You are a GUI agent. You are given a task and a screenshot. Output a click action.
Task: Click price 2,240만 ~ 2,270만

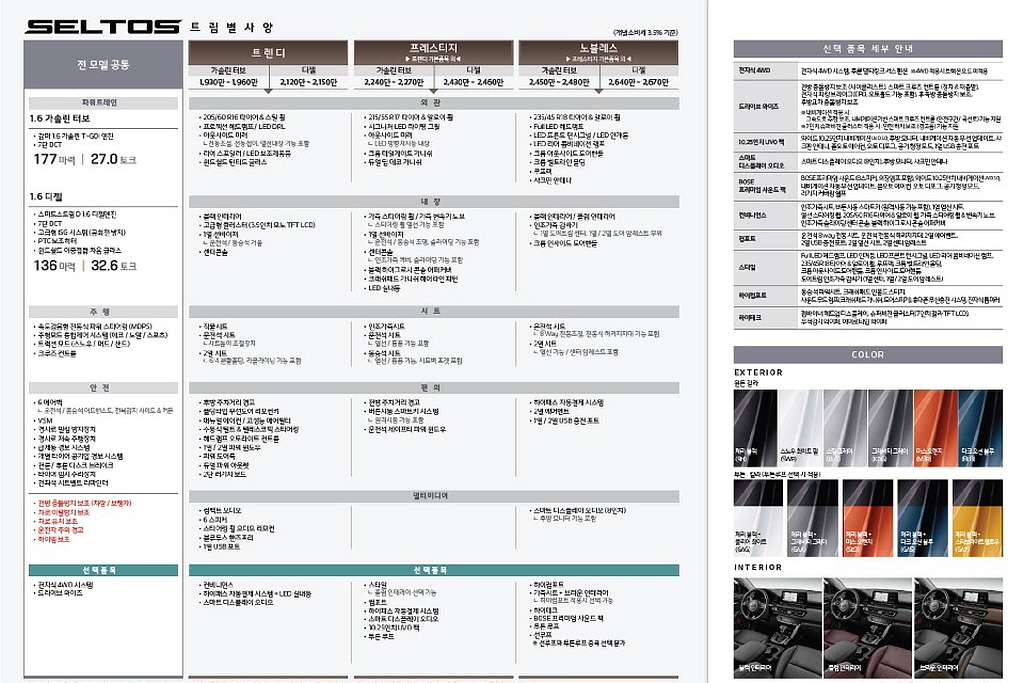pos(394,82)
